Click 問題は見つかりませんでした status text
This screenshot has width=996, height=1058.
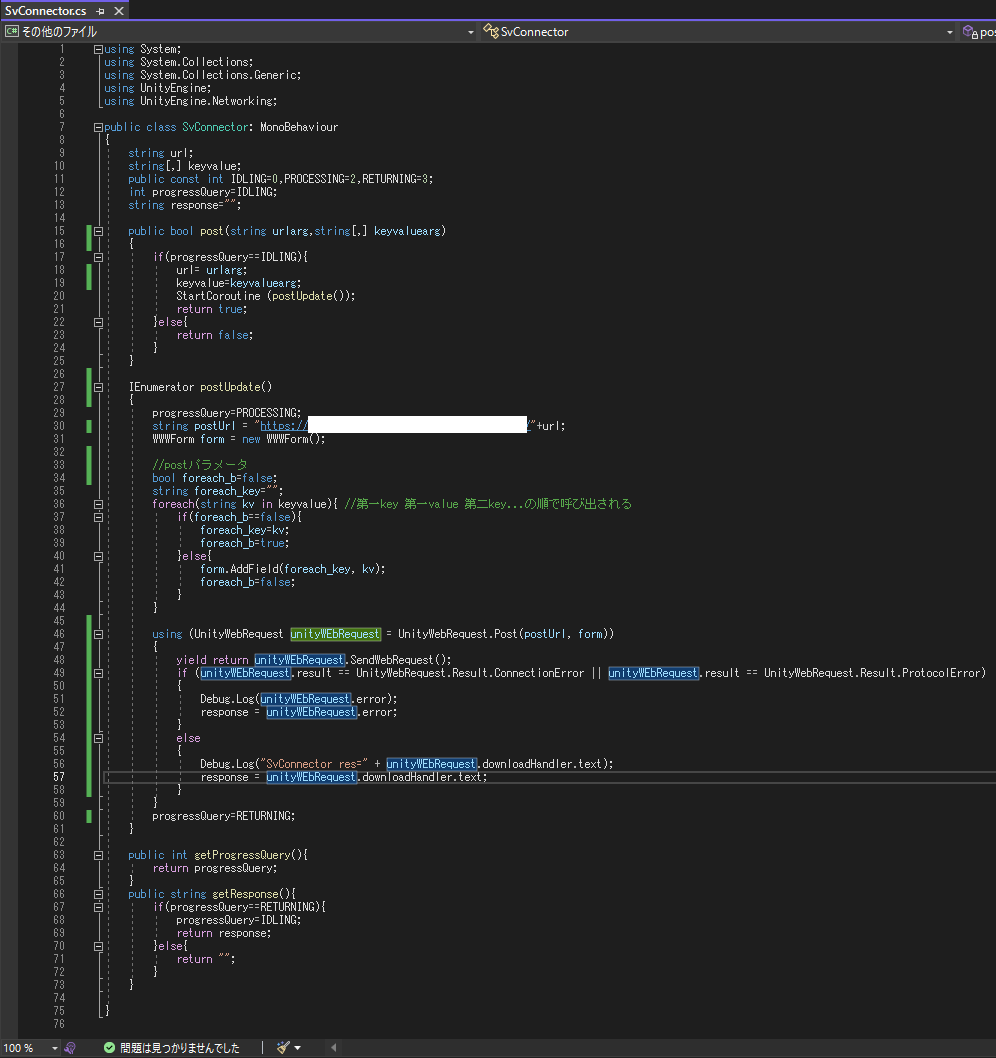[x=179, y=1048]
